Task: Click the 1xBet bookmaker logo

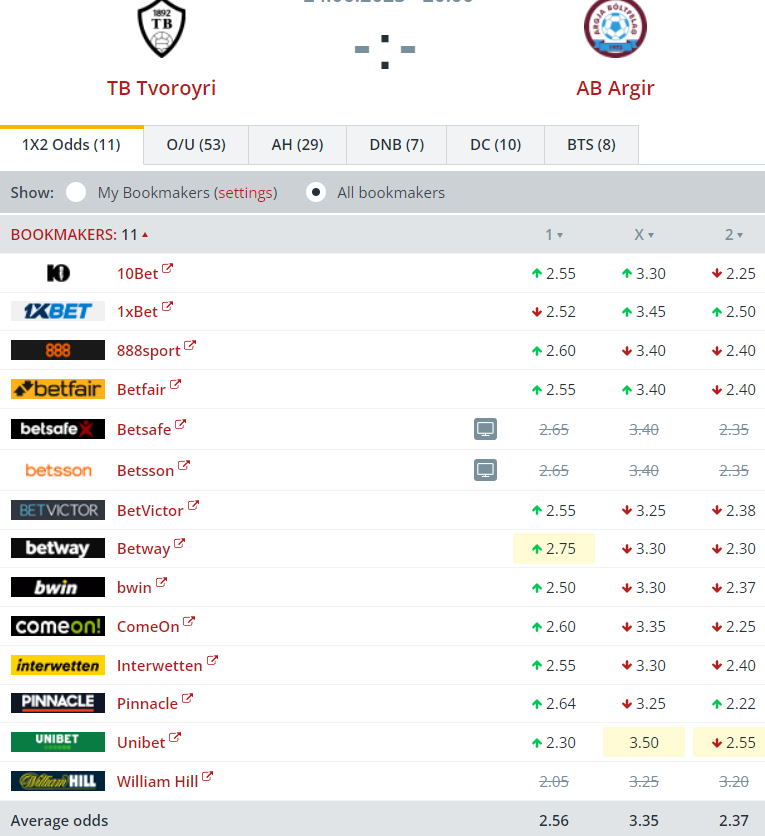Action: pos(58,311)
